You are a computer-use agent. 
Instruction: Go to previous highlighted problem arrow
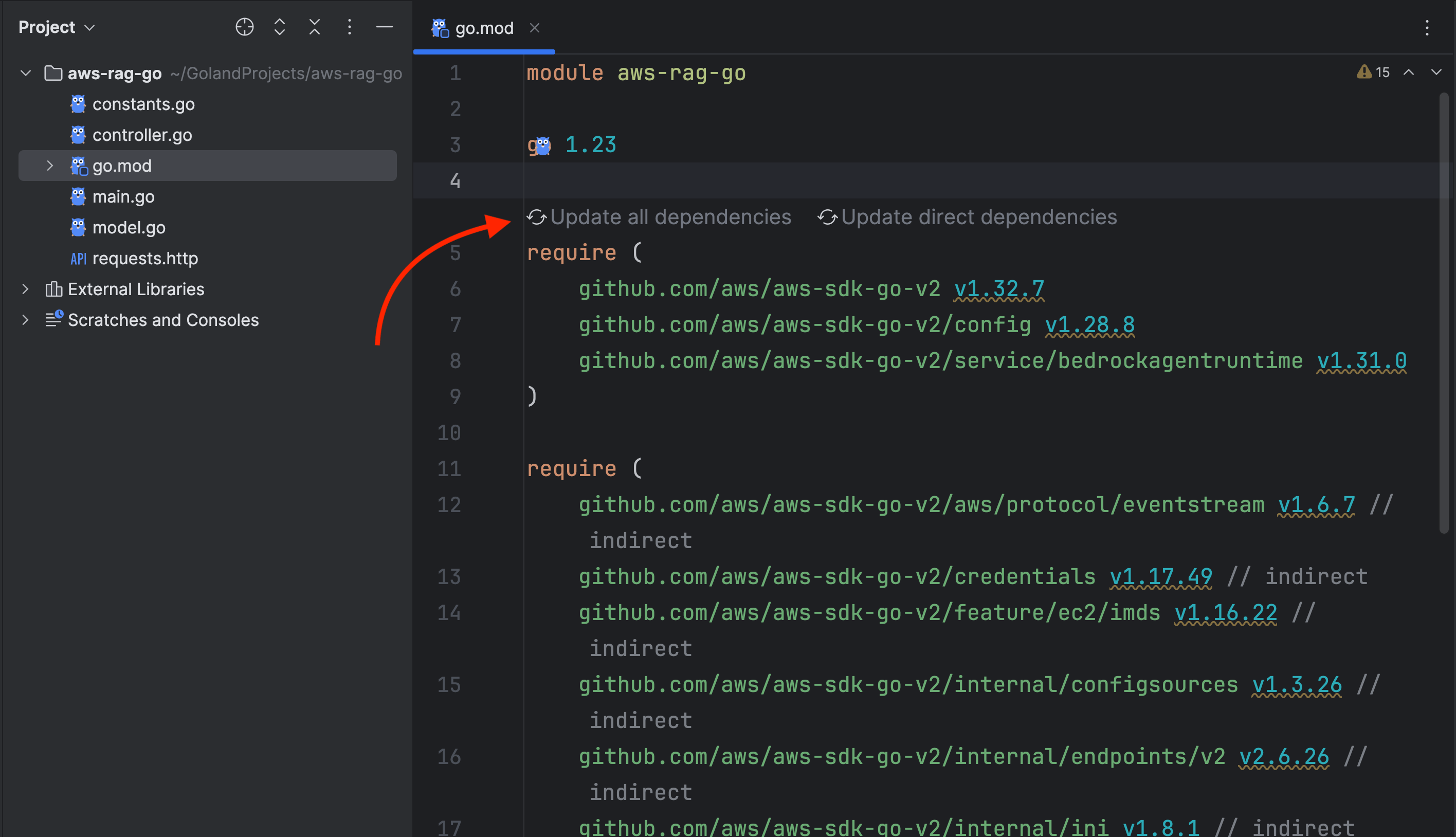(x=1408, y=72)
